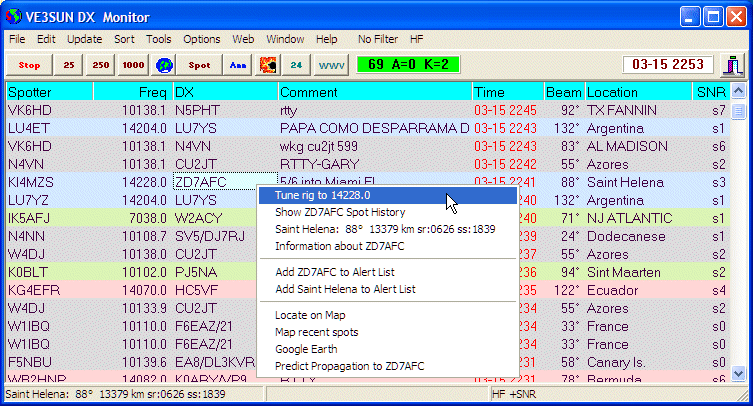This screenshot has height=406, width=753.
Task: Click the Freq column header to sort
Action: click(132, 92)
